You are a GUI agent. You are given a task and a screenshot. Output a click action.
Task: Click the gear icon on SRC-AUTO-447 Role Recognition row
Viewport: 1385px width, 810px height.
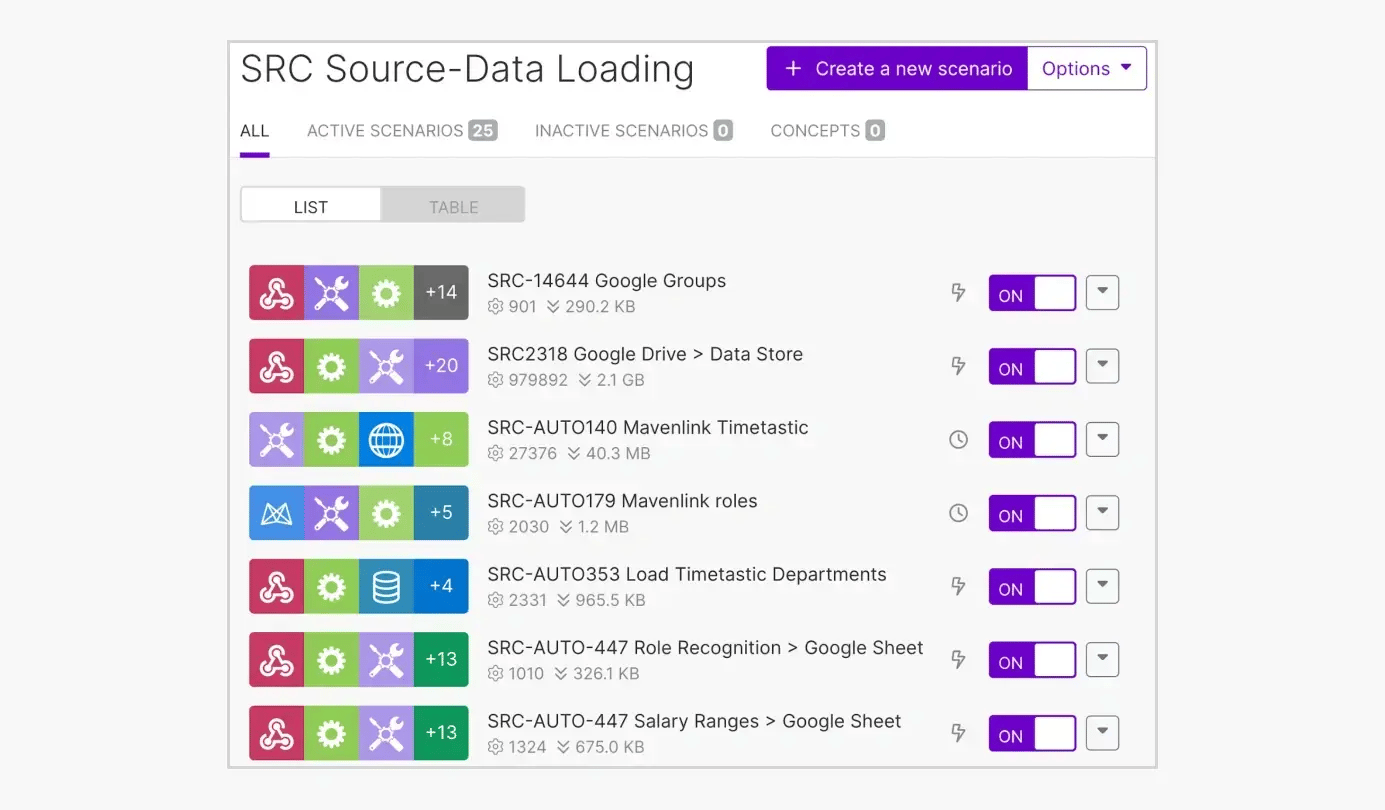tap(331, 659)
